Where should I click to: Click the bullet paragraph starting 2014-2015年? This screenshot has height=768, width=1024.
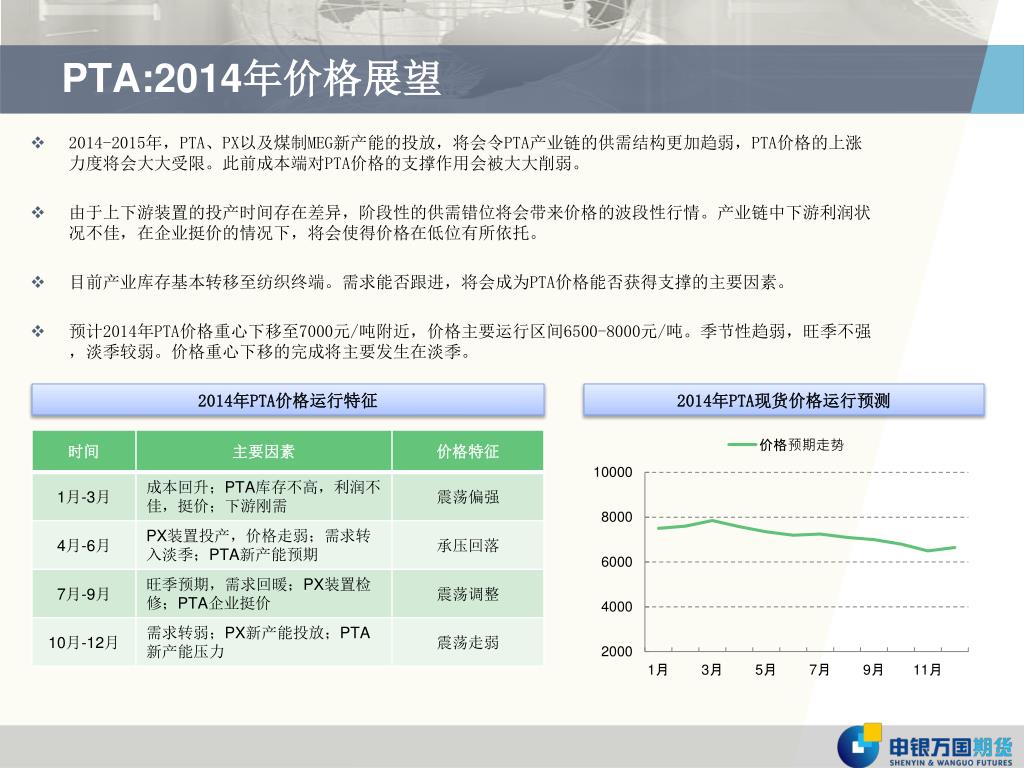[x=466, y=153]
